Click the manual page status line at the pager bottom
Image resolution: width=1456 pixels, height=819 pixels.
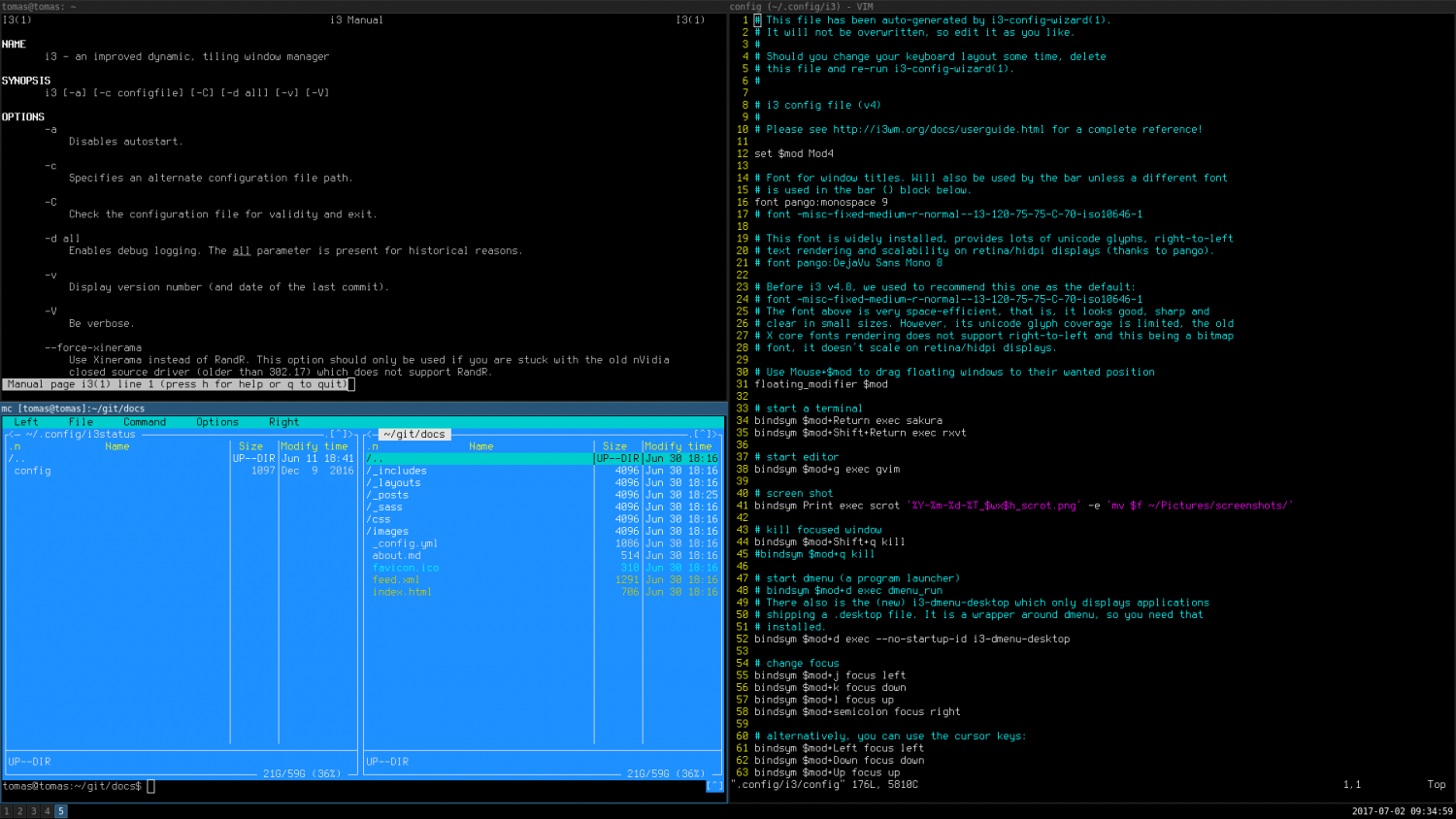pos(177,384)
